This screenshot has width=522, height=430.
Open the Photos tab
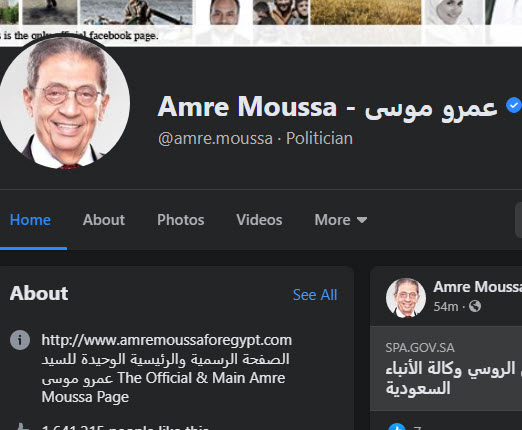(x=181, y=220)
